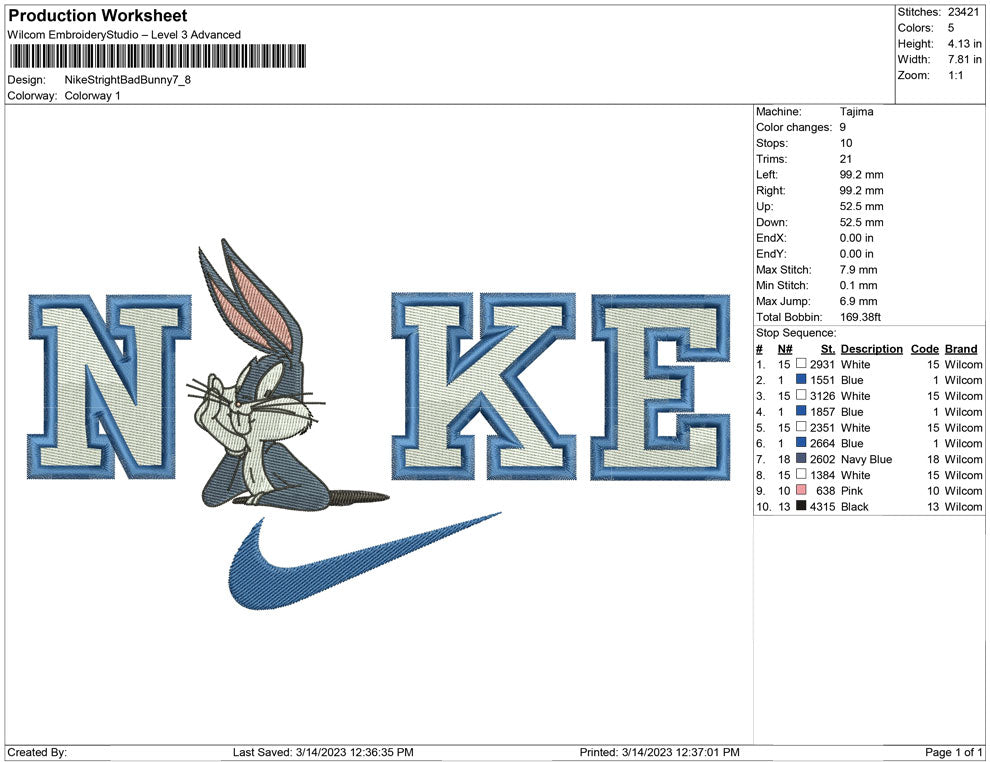Click the Colors count 5
The width and height of the screenshot is (990, 762).
point(950,28)
